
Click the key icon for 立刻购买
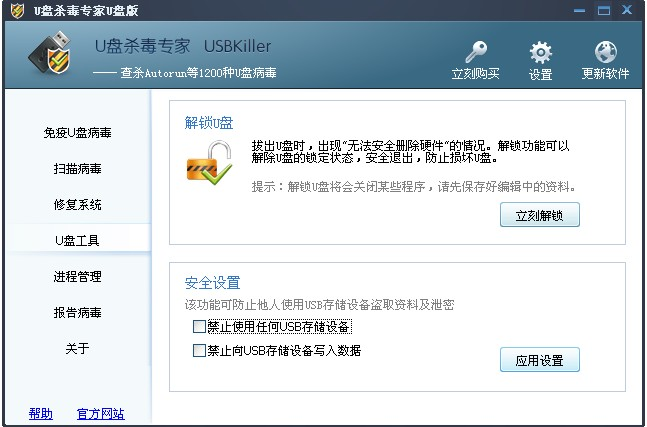476,52
